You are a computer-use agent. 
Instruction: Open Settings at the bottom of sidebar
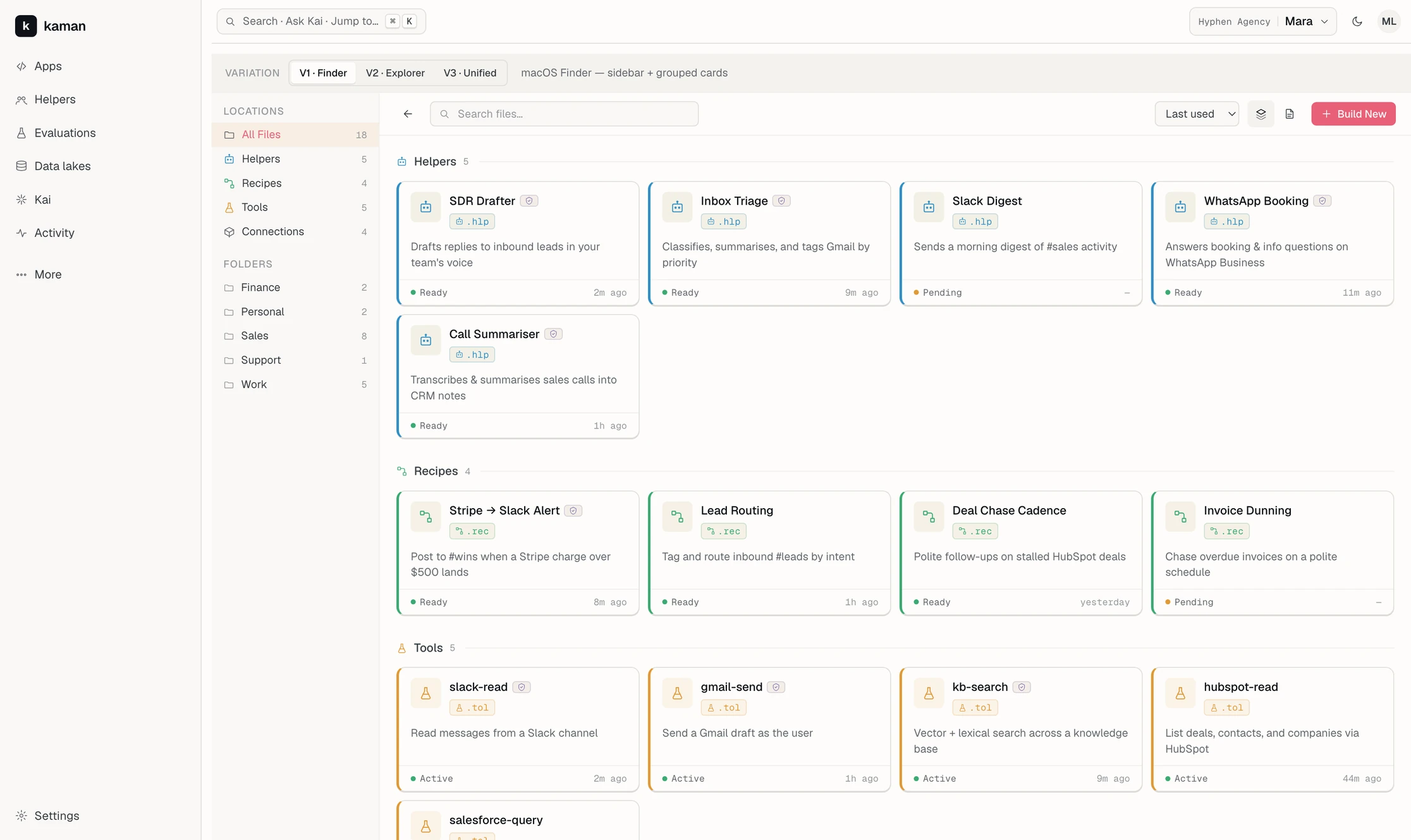click(x=48, y=815)
